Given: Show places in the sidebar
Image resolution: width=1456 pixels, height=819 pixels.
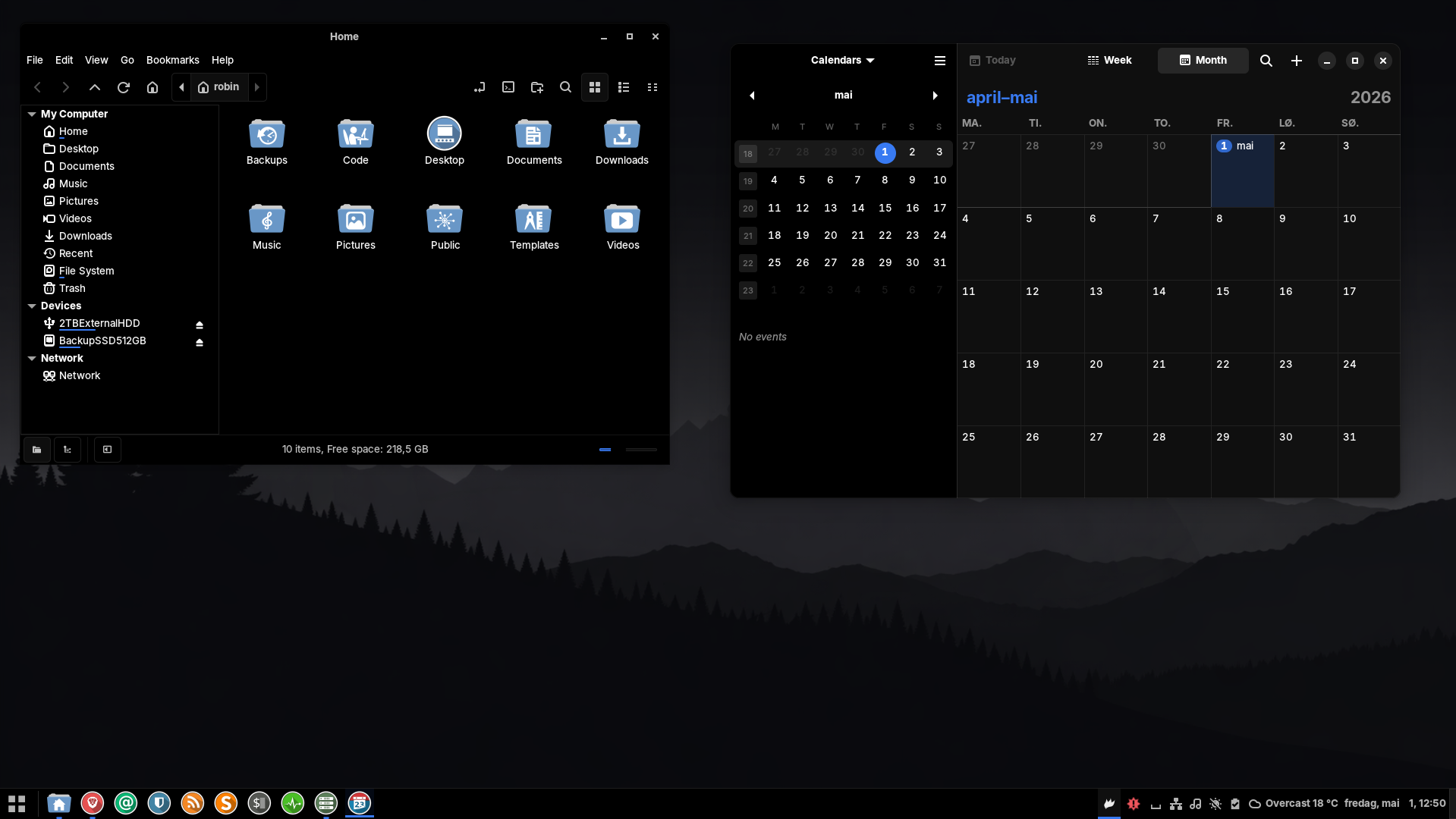Looking at the screenshot, I should point(37,450).
